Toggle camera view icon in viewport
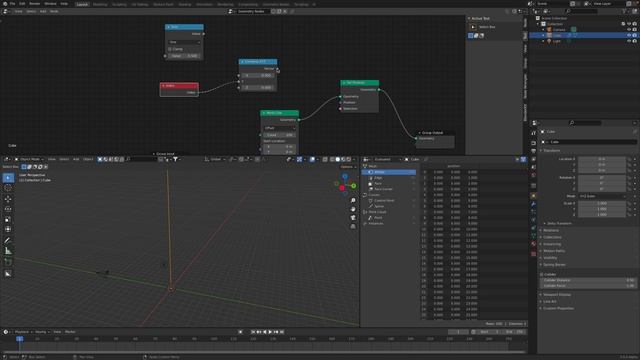The width and height of the screenshot is (640, 360). [x=353, y=218]
